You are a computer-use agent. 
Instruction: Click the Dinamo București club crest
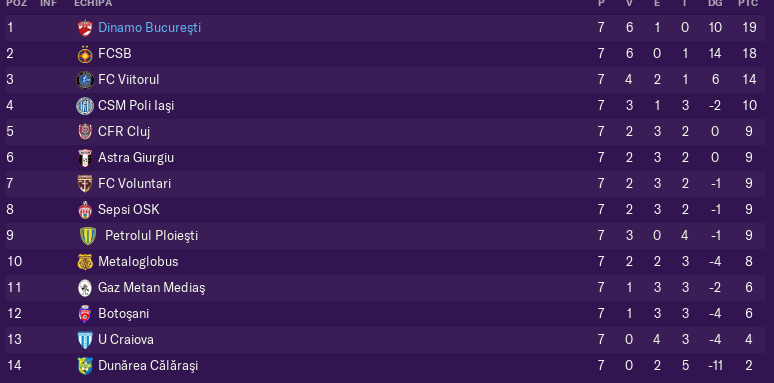[85, 28]
